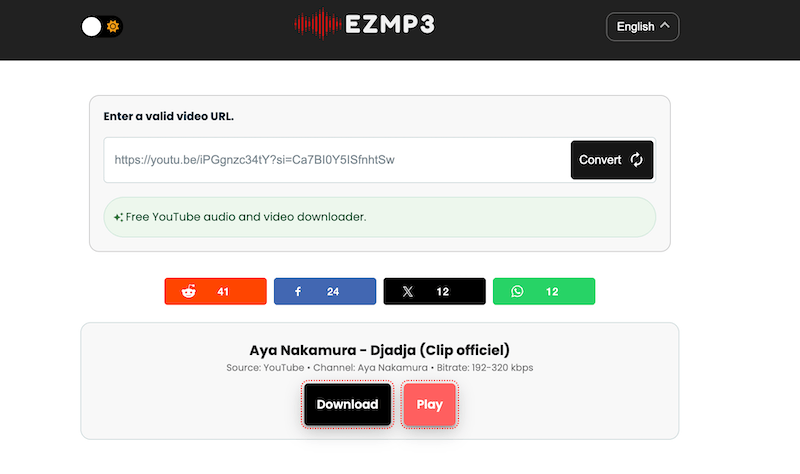Click the title 'Aya Nakamura - Djadja (Clip officiel)'
Viewport: 800px width, 474px height.
point(380,350)
